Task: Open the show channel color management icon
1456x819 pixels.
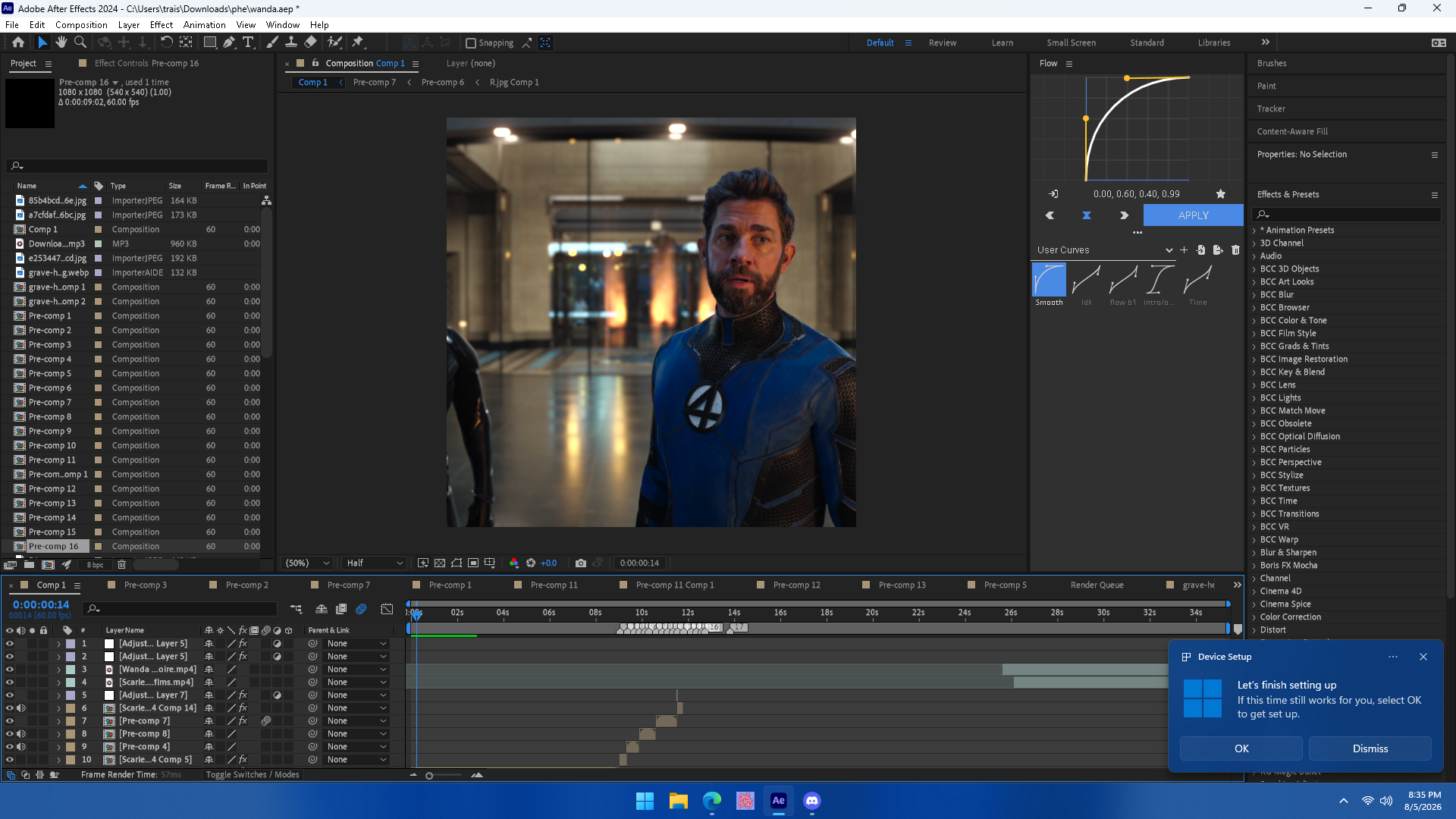Action: tap(514, 563)
